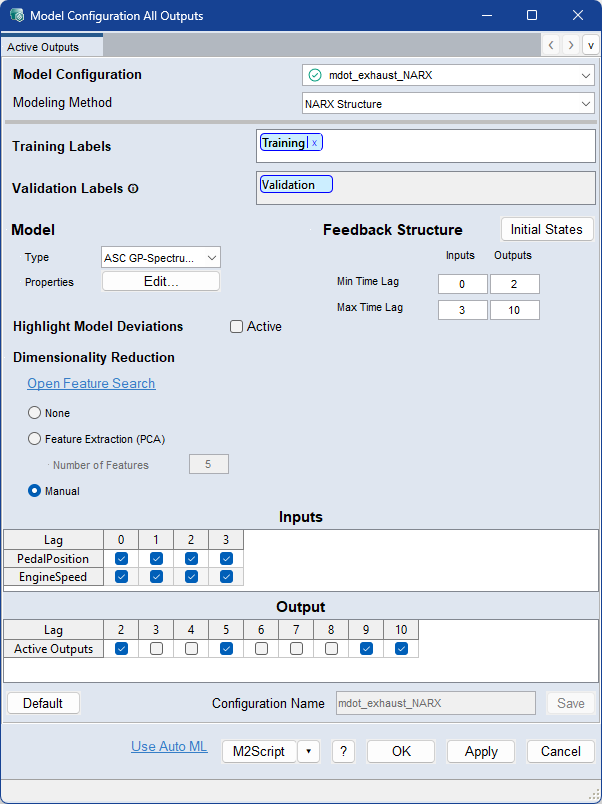602x804 pixels.
Task: Remove the Training label tag
Action: click(314, 143)
